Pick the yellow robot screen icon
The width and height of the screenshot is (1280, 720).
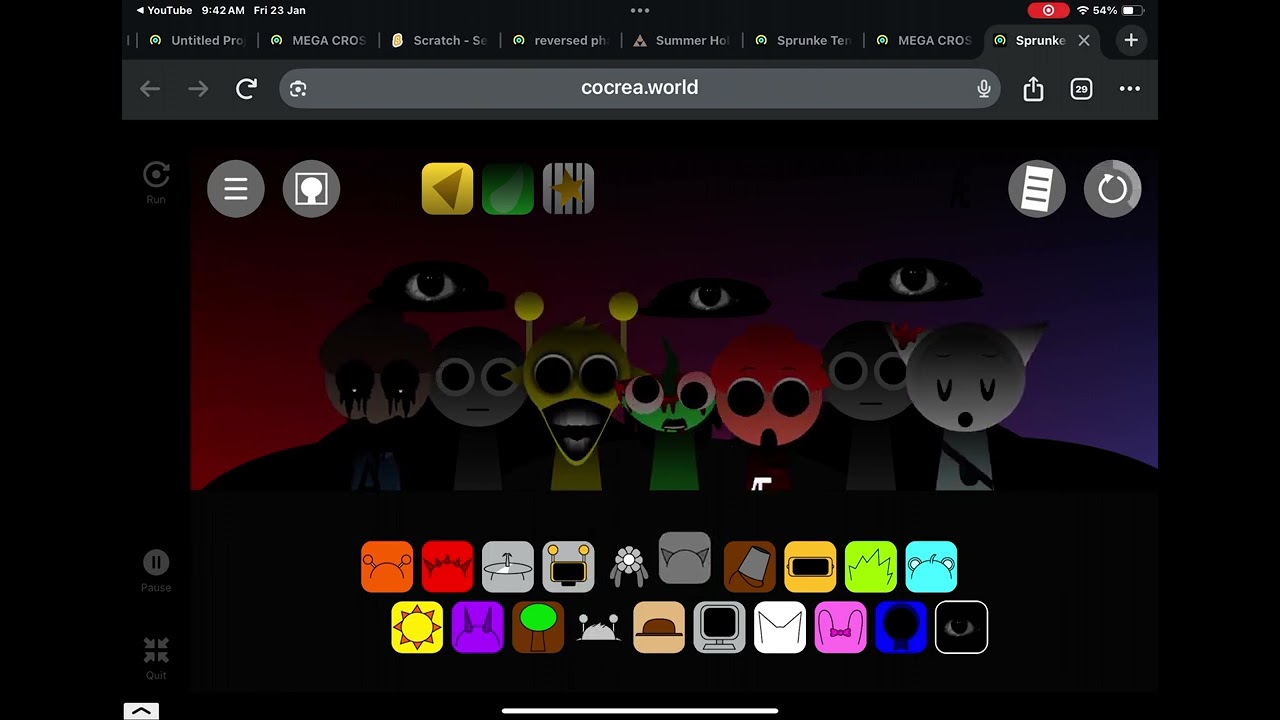[568, 567]
